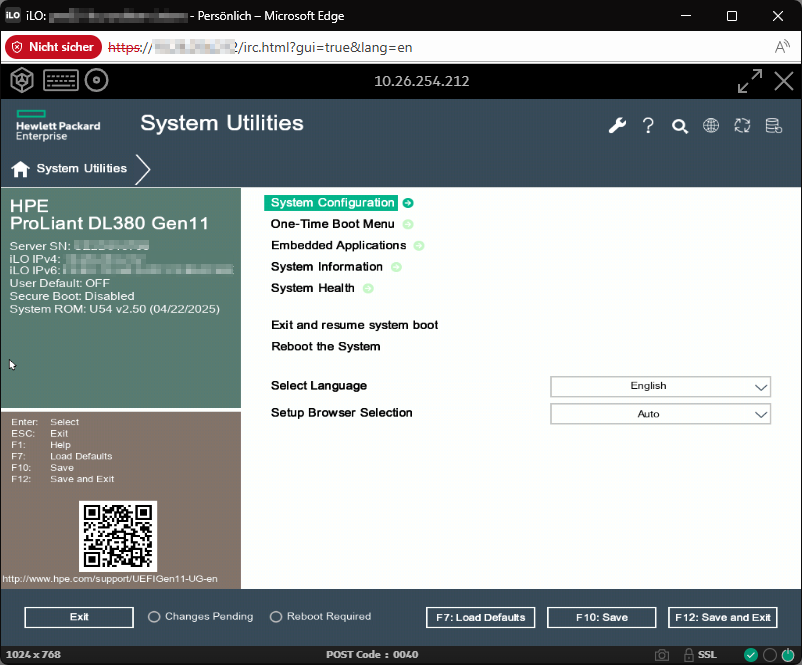Click the 10.26.254.212 console address text

point(421,81)
